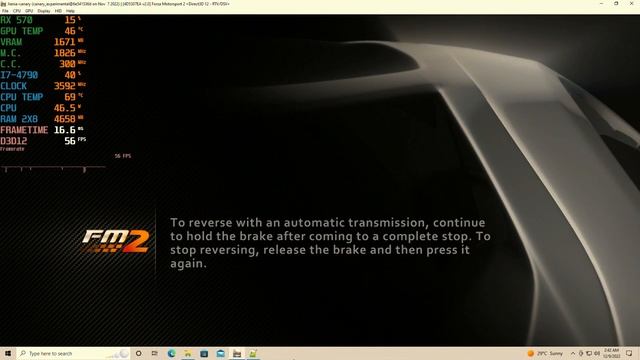Open the volume tray icon
640x360 pixels.
pos(597,353)
